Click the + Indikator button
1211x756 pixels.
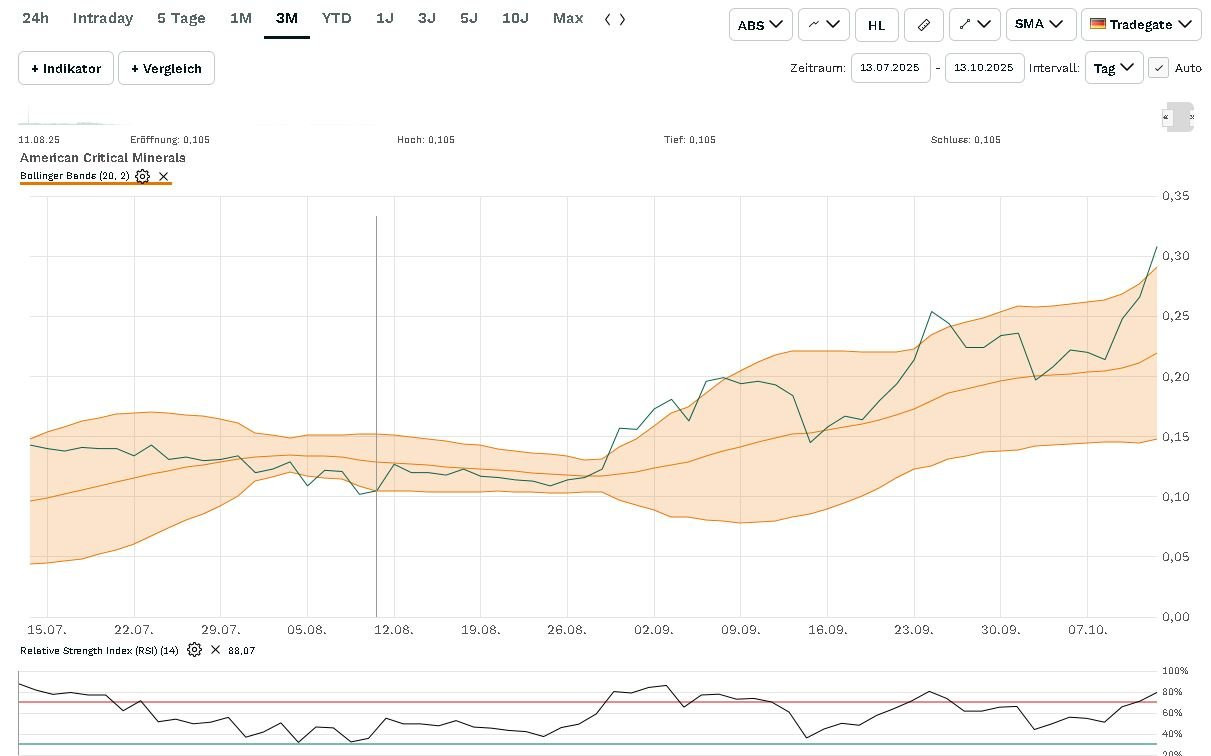pos(66,69)
